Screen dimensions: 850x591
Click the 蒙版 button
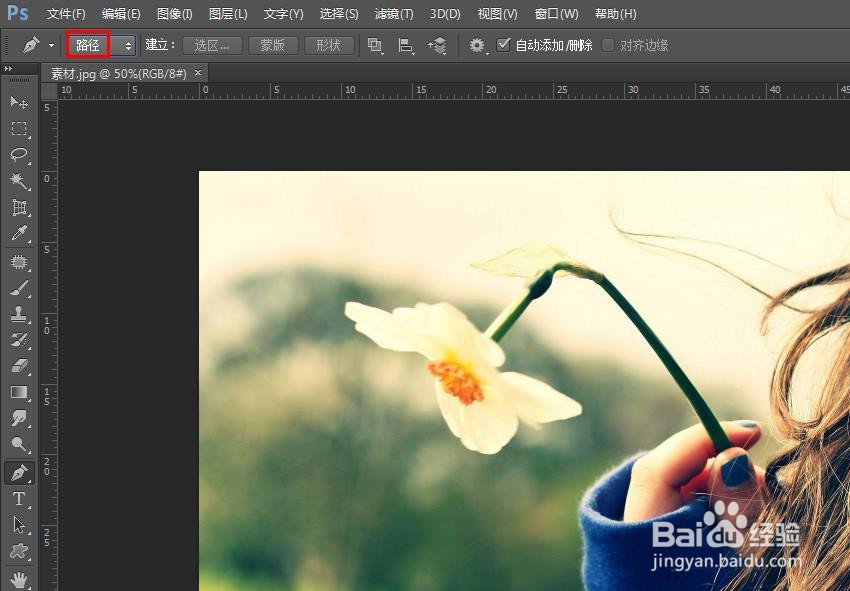pos(273,46)
